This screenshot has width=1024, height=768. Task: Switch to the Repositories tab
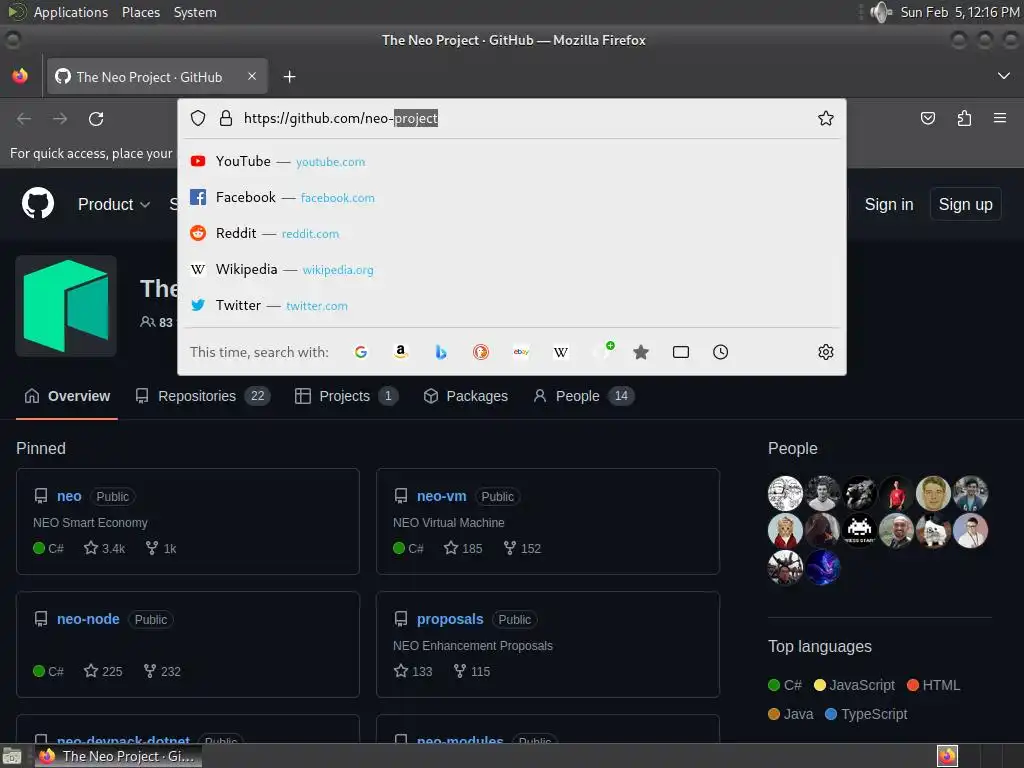point(202,396)
